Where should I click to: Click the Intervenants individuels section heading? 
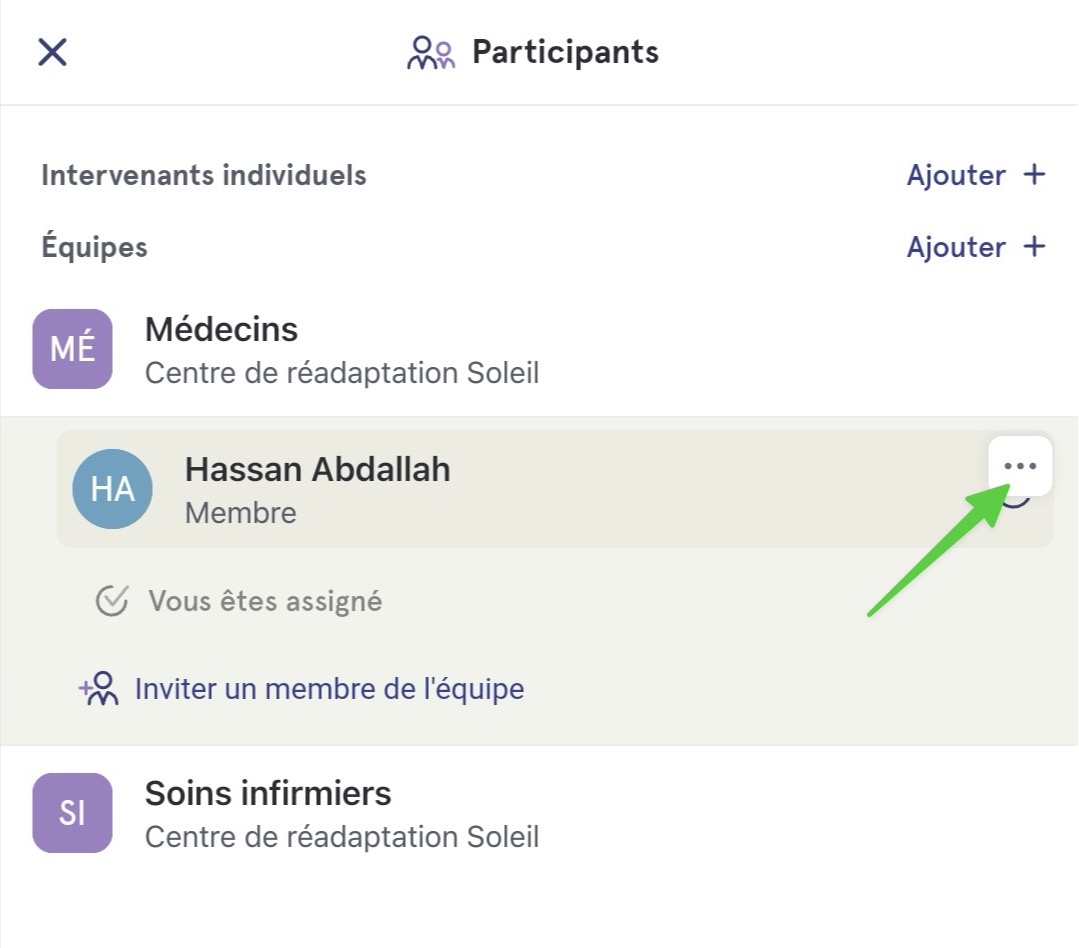tap(204, 175)
